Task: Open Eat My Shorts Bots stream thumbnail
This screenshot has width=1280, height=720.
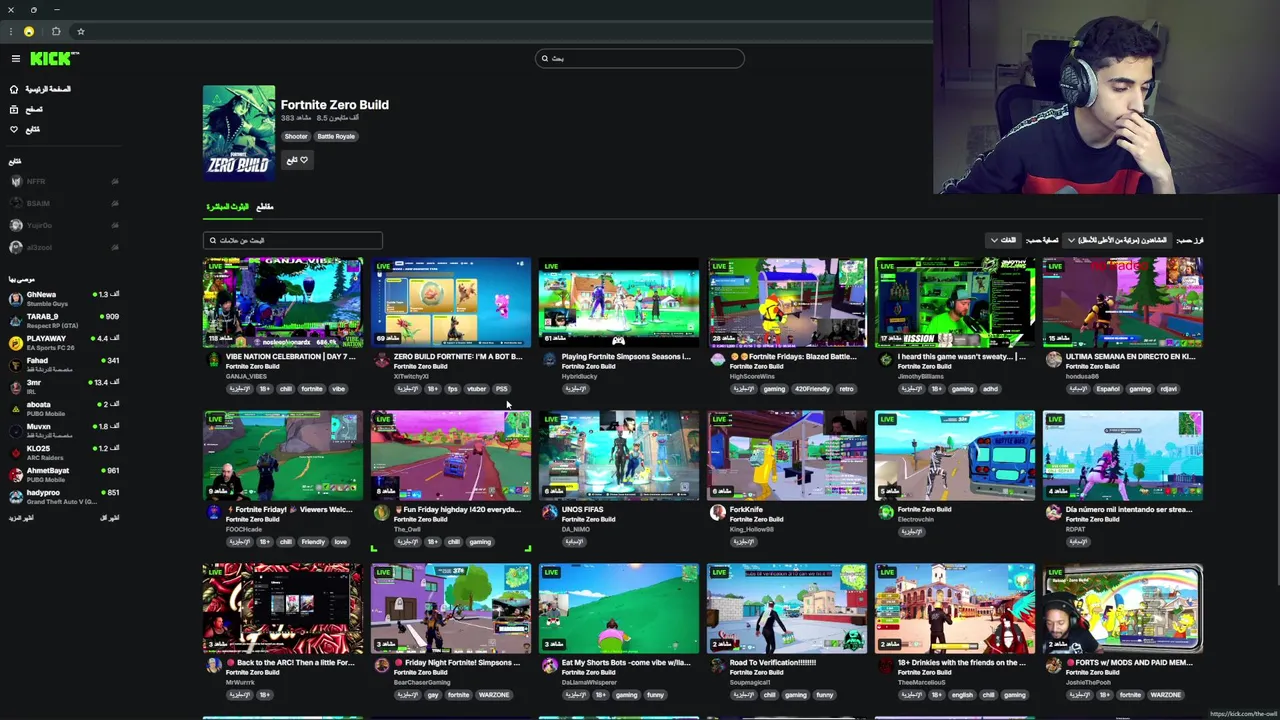Action: point(619,608)
